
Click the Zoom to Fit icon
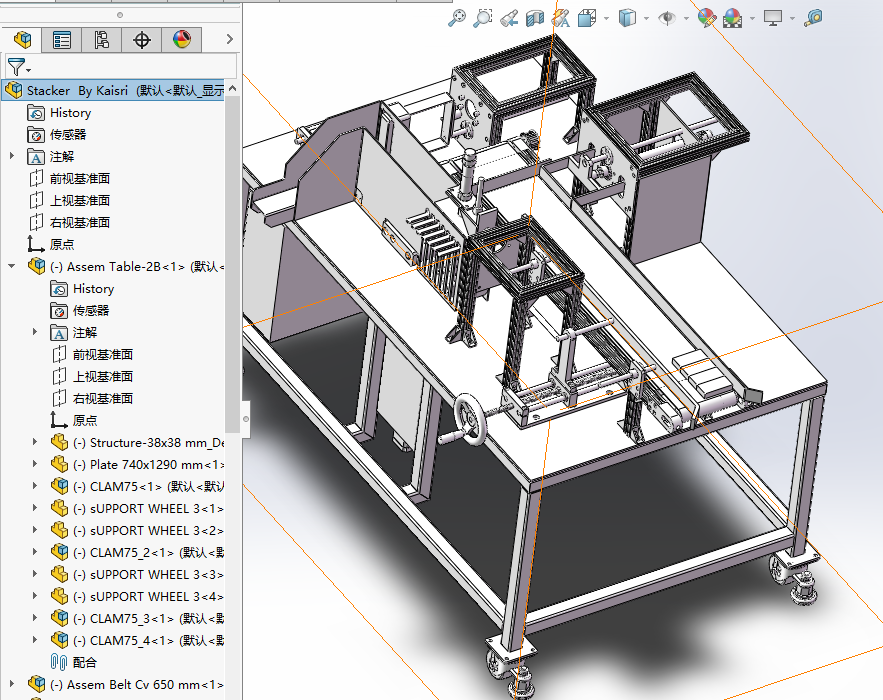click(x=457, y=17)
